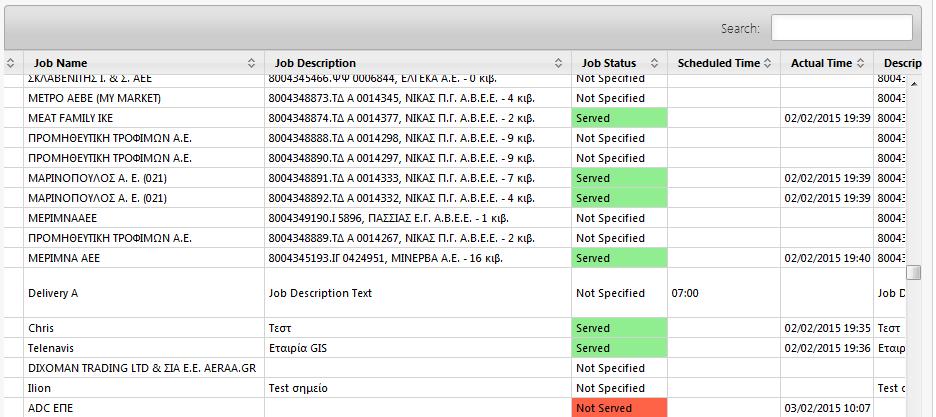The image size is (936, 417).
Task: Select the Chris job row
Action: 455,328
